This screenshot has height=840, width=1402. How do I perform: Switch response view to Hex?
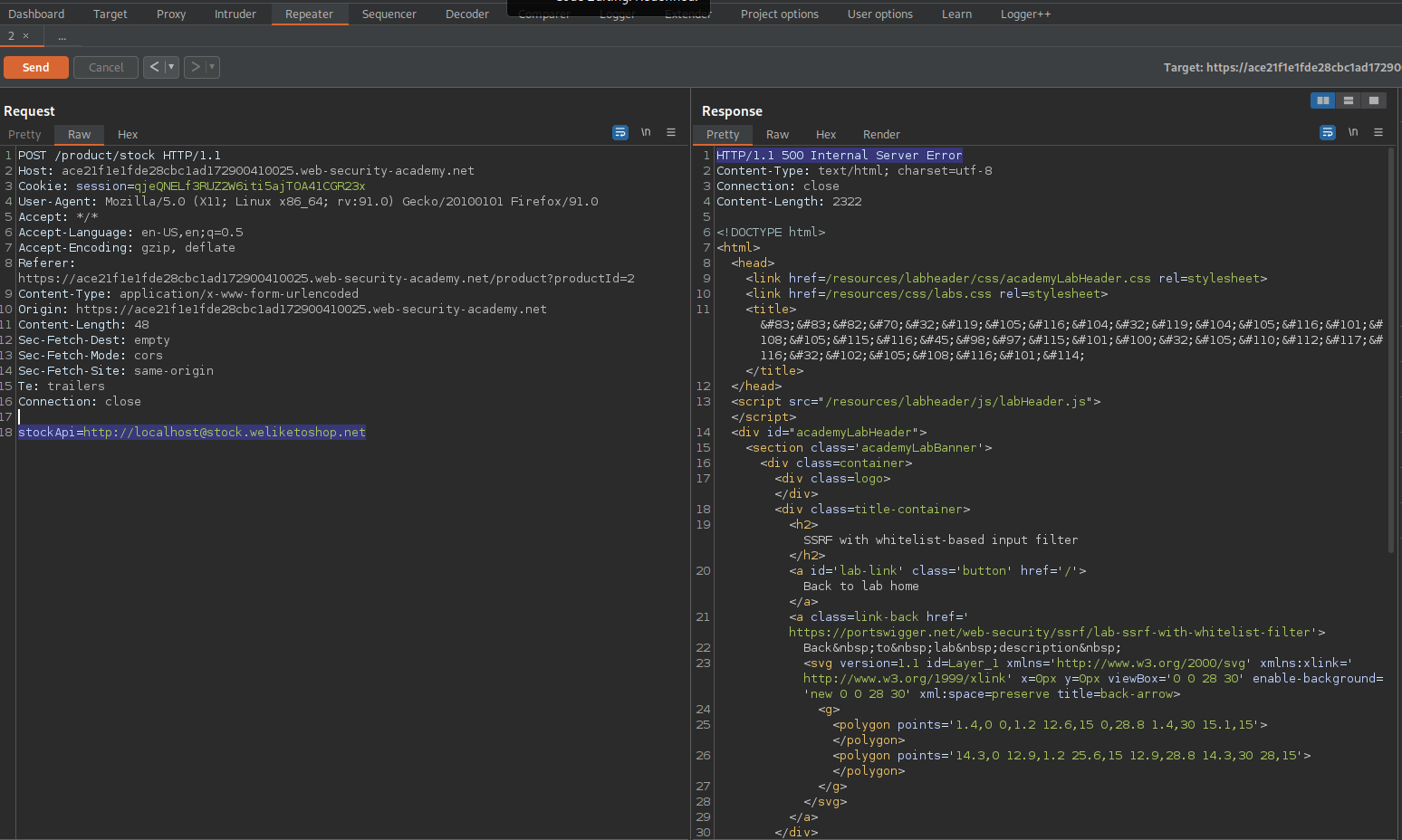(826, 134)
